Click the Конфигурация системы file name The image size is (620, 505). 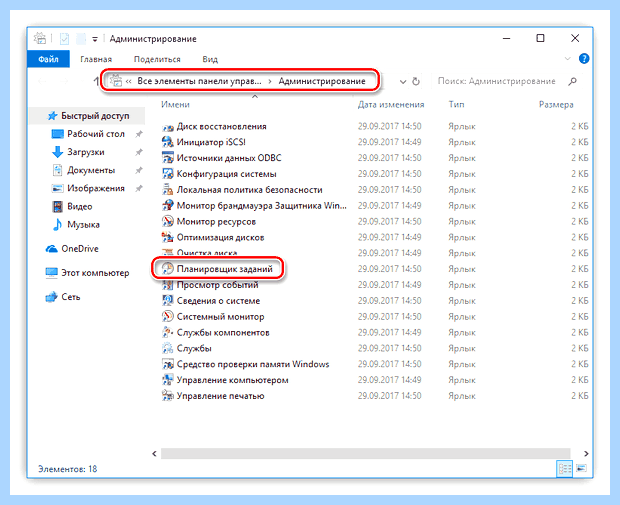point(227,174)
